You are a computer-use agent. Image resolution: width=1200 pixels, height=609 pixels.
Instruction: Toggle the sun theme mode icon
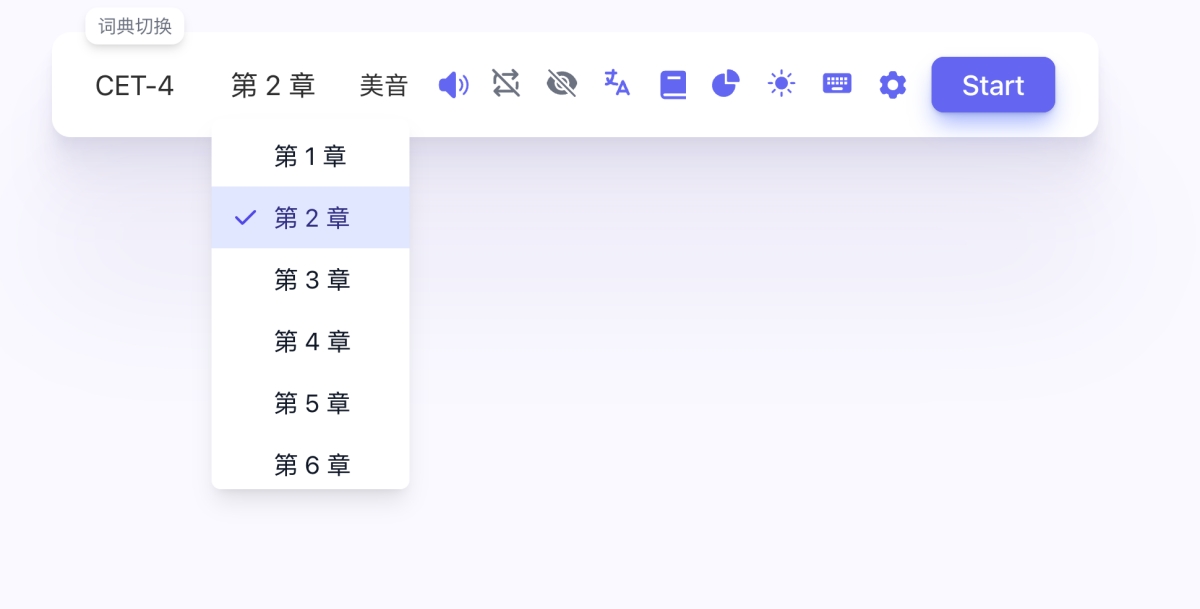[x=781, y=84]
